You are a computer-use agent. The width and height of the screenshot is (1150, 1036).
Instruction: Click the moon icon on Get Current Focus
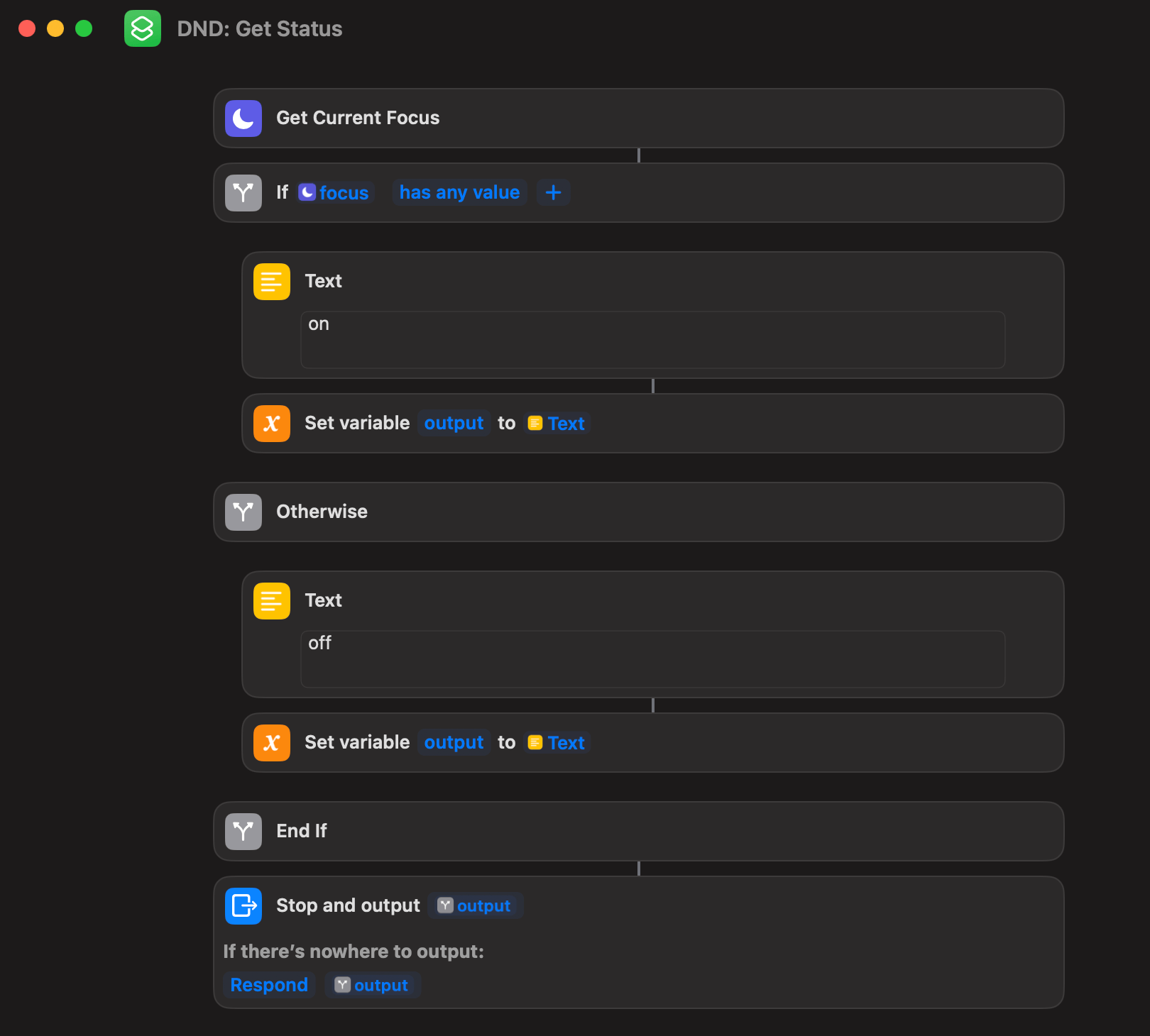coord(243,119)
